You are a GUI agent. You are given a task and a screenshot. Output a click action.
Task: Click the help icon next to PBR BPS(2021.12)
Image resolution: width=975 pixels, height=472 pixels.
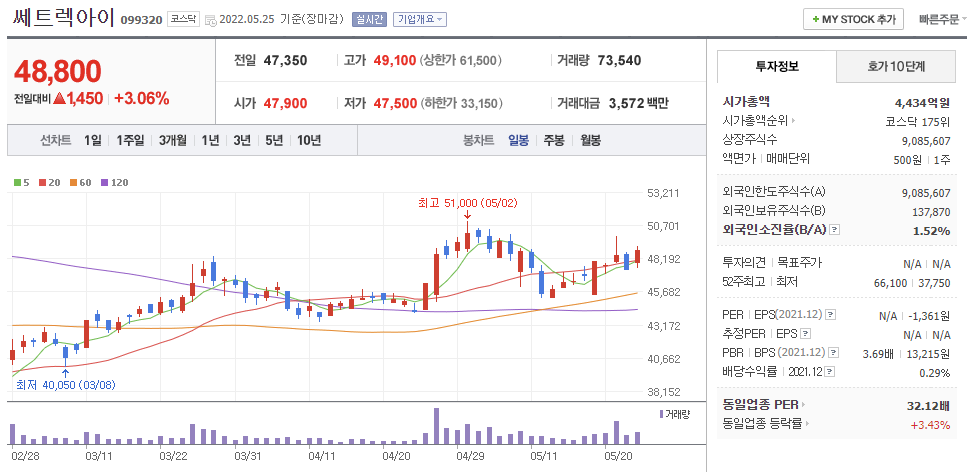(834, 353)
